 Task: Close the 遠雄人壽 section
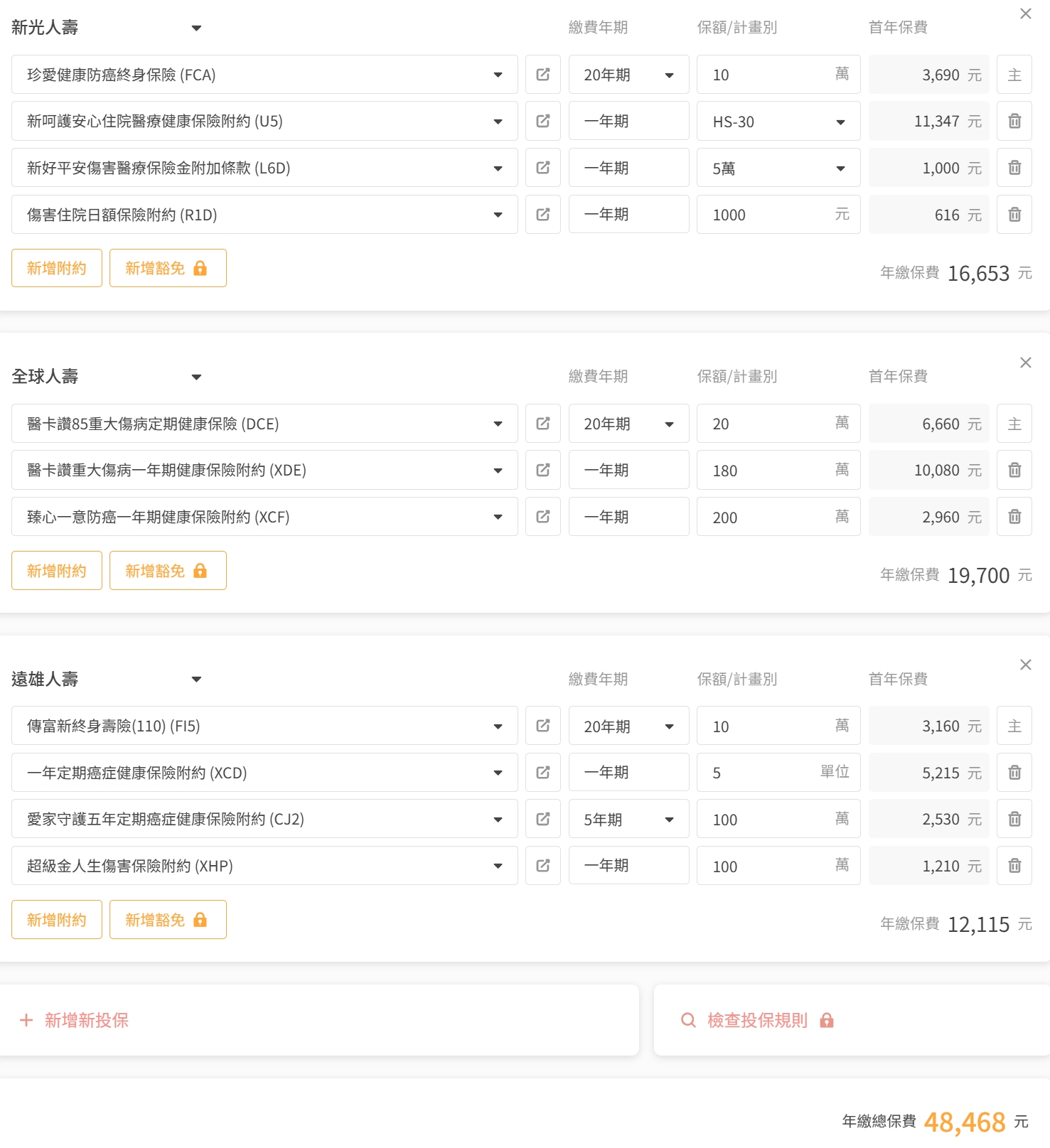pyautogui.click(x=1025, y=665)
